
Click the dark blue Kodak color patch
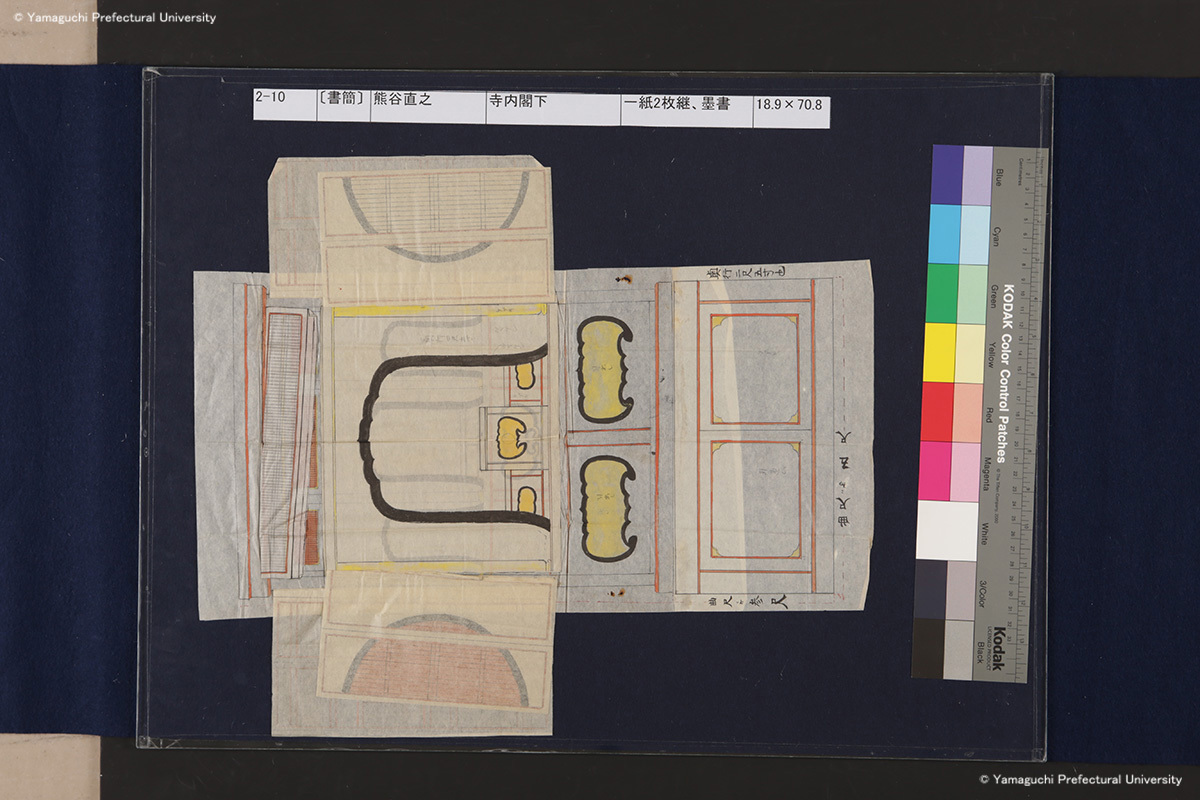[x=946, y=175]
